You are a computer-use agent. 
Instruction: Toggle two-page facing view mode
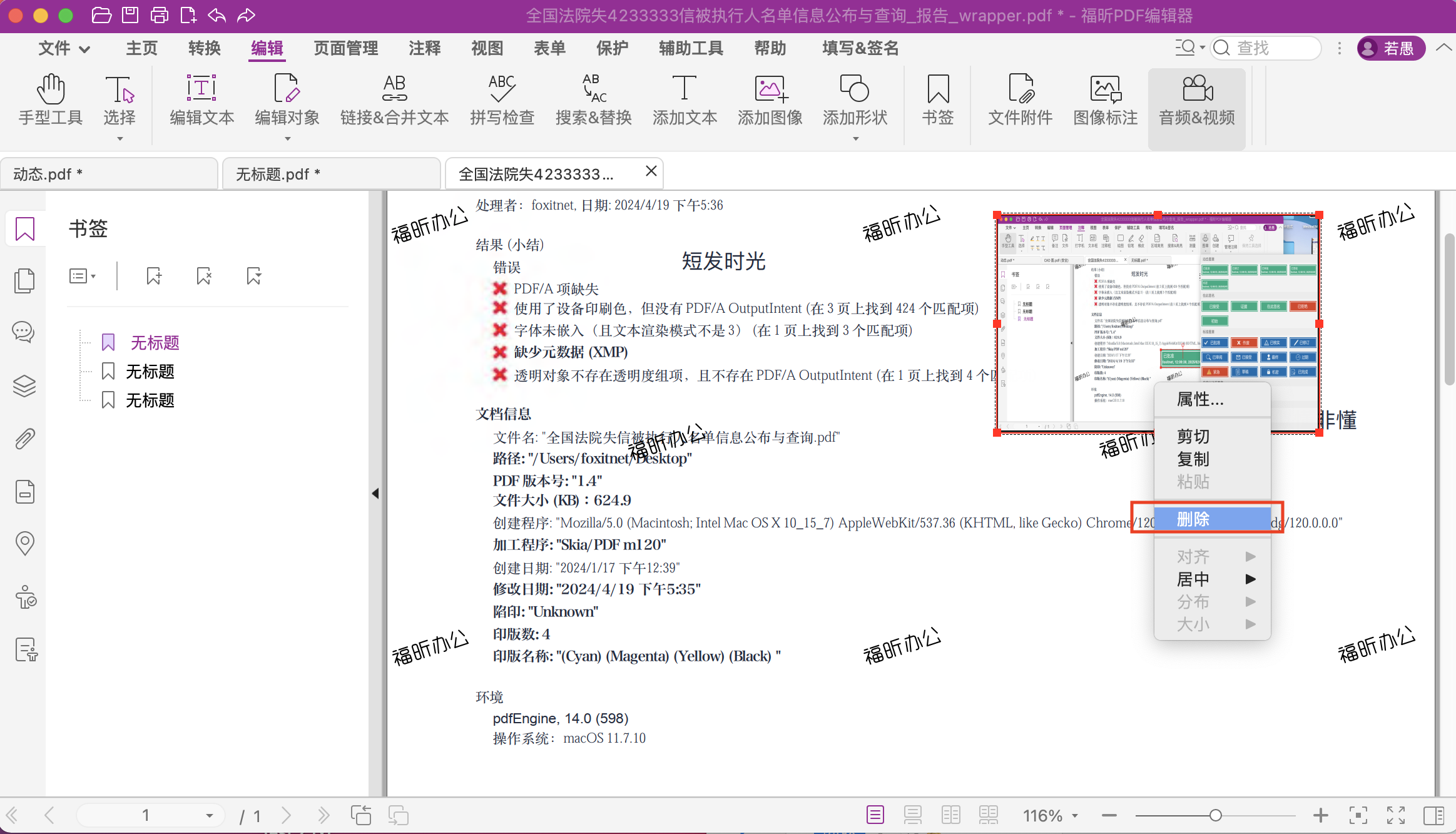coord(950,815)
